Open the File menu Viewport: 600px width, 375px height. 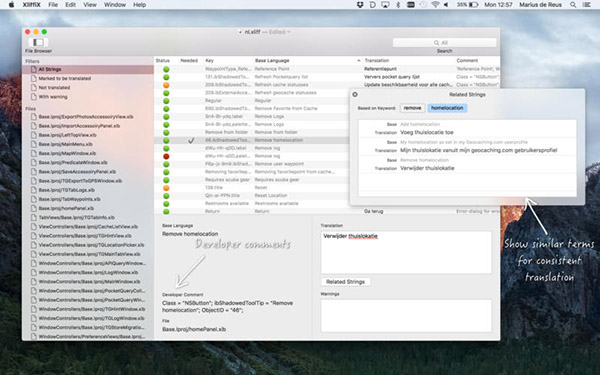[x=53, y=5]
